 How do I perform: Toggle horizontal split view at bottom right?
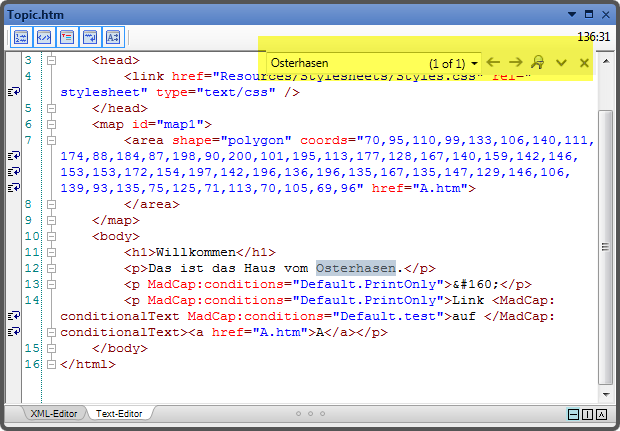click(573, 414)
